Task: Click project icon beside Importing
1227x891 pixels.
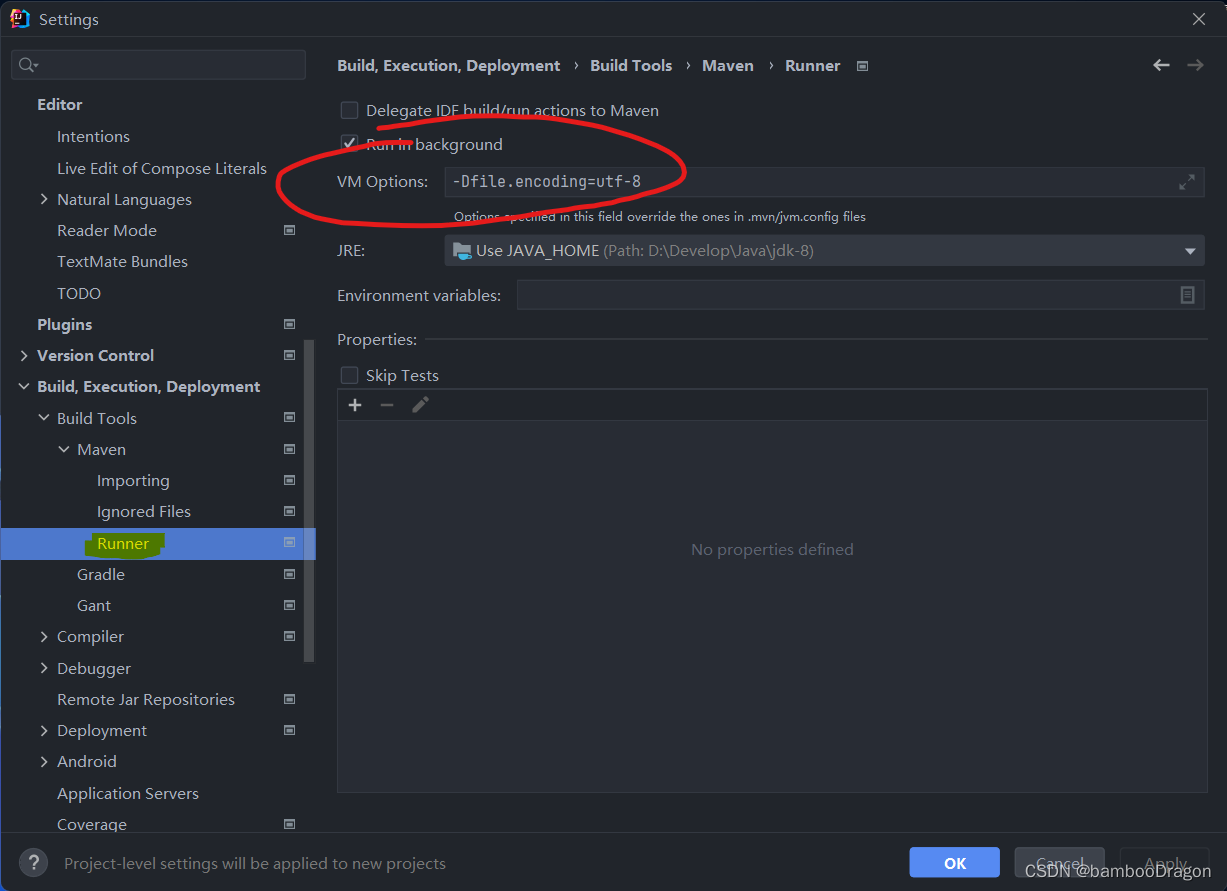Action: [x=290, y=480]
